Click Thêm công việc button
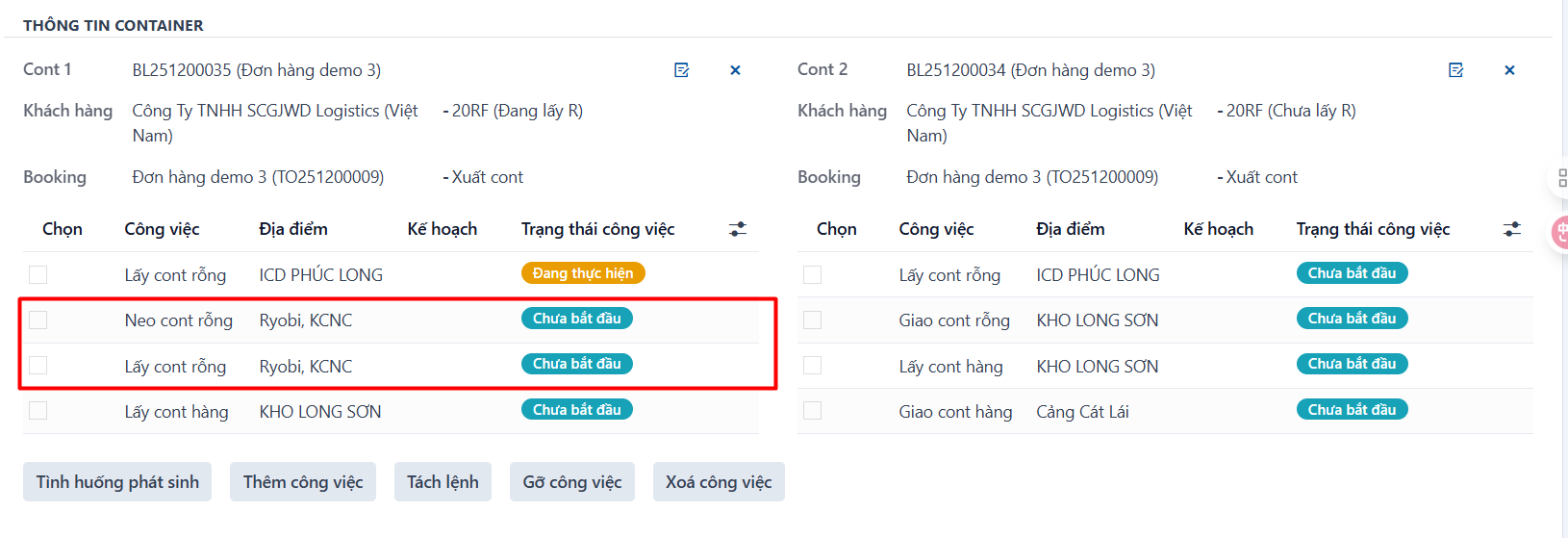Screen dimensions: 1568x538 (303, 482)
